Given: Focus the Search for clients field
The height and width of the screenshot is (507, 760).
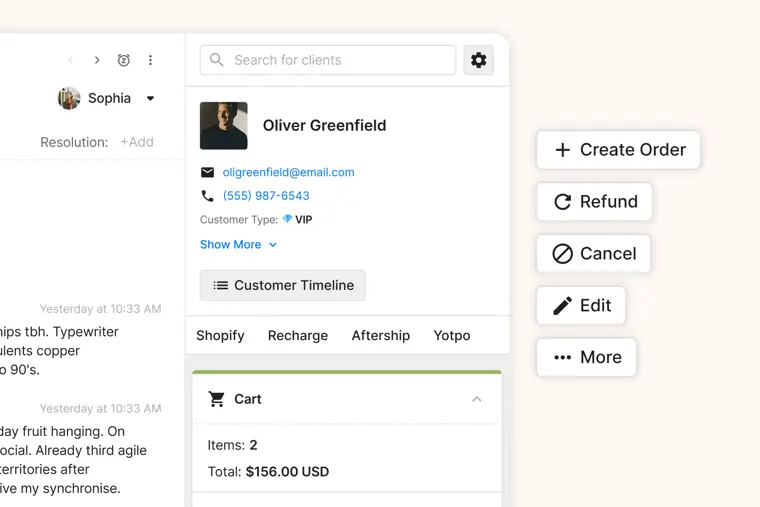Looking at the screenshot, I should [328, 60].
